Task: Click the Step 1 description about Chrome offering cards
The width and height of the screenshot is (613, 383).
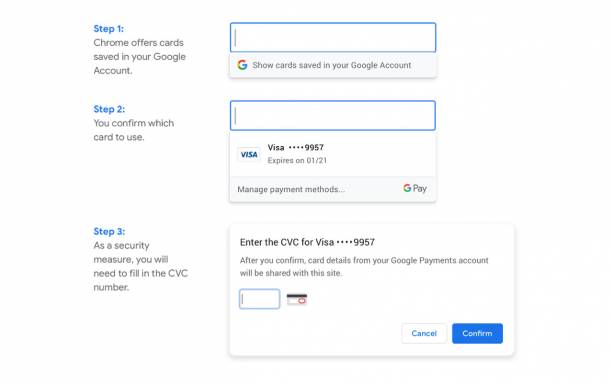Action: [140, 57]
